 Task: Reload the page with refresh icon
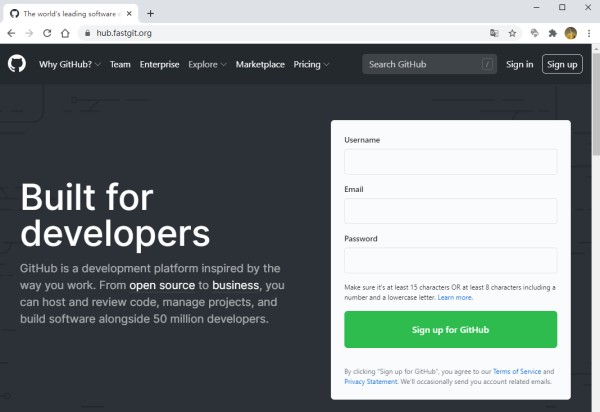pos(47,33)
